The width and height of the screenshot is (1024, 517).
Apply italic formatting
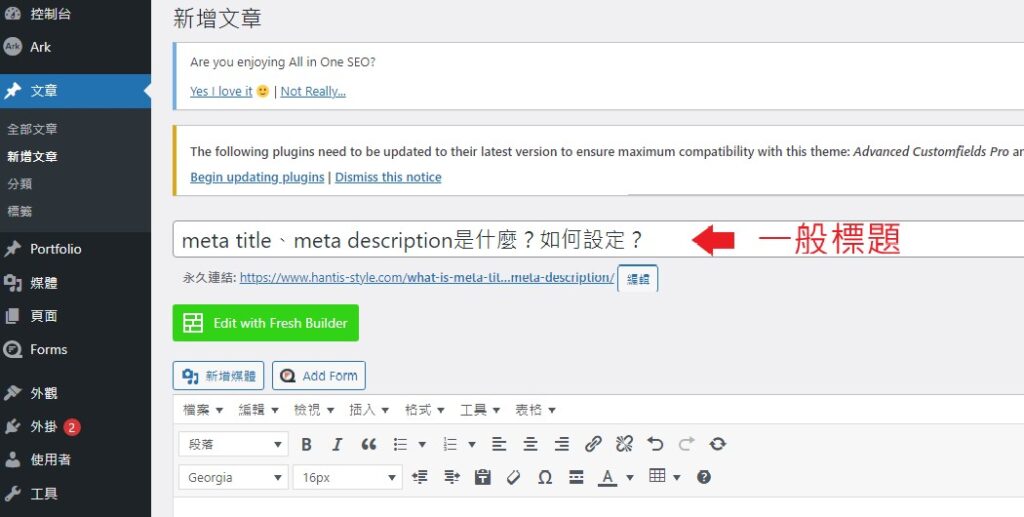point(337,445)
